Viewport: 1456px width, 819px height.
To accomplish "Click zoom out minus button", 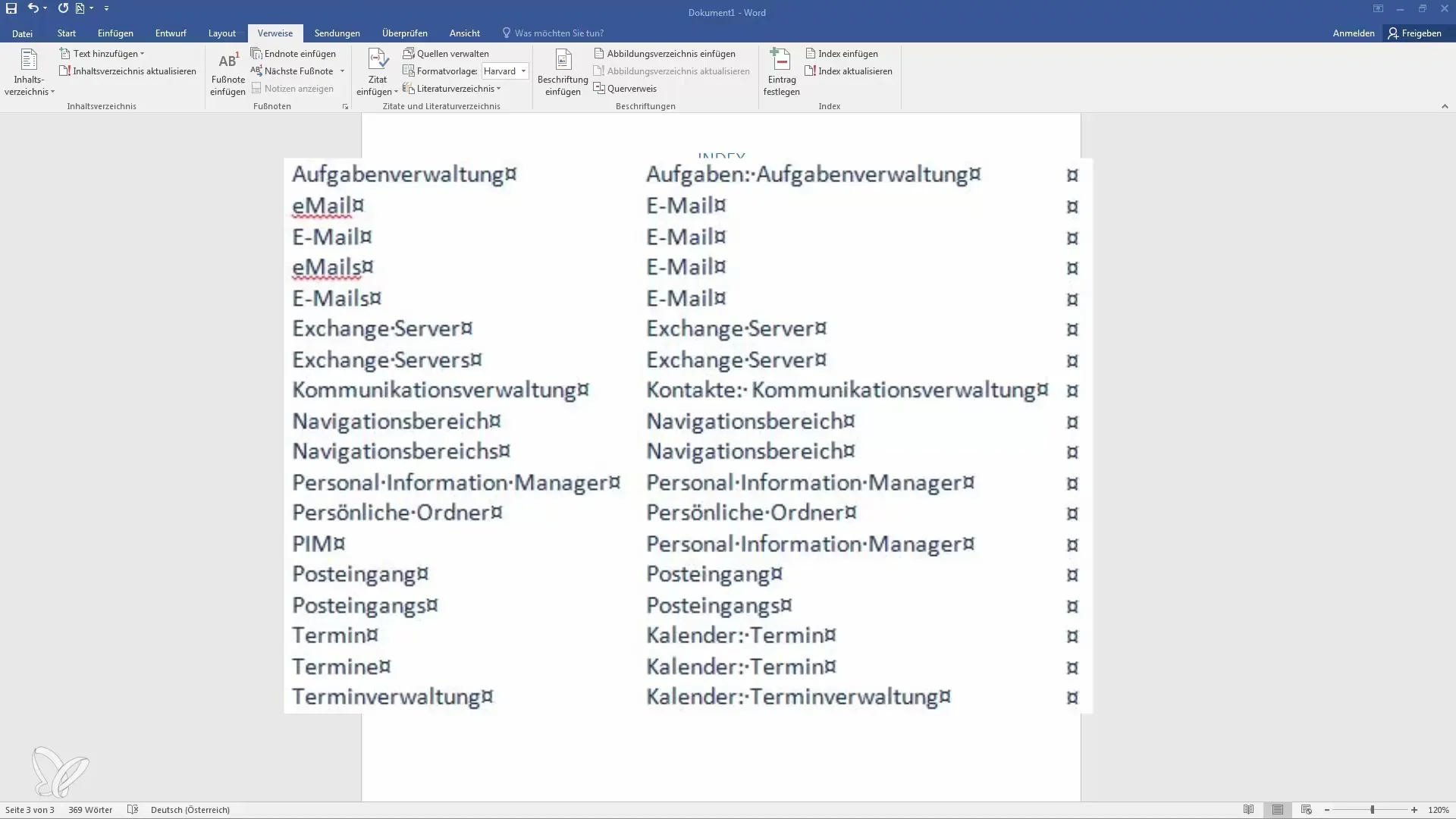I will click(1327, 810).
